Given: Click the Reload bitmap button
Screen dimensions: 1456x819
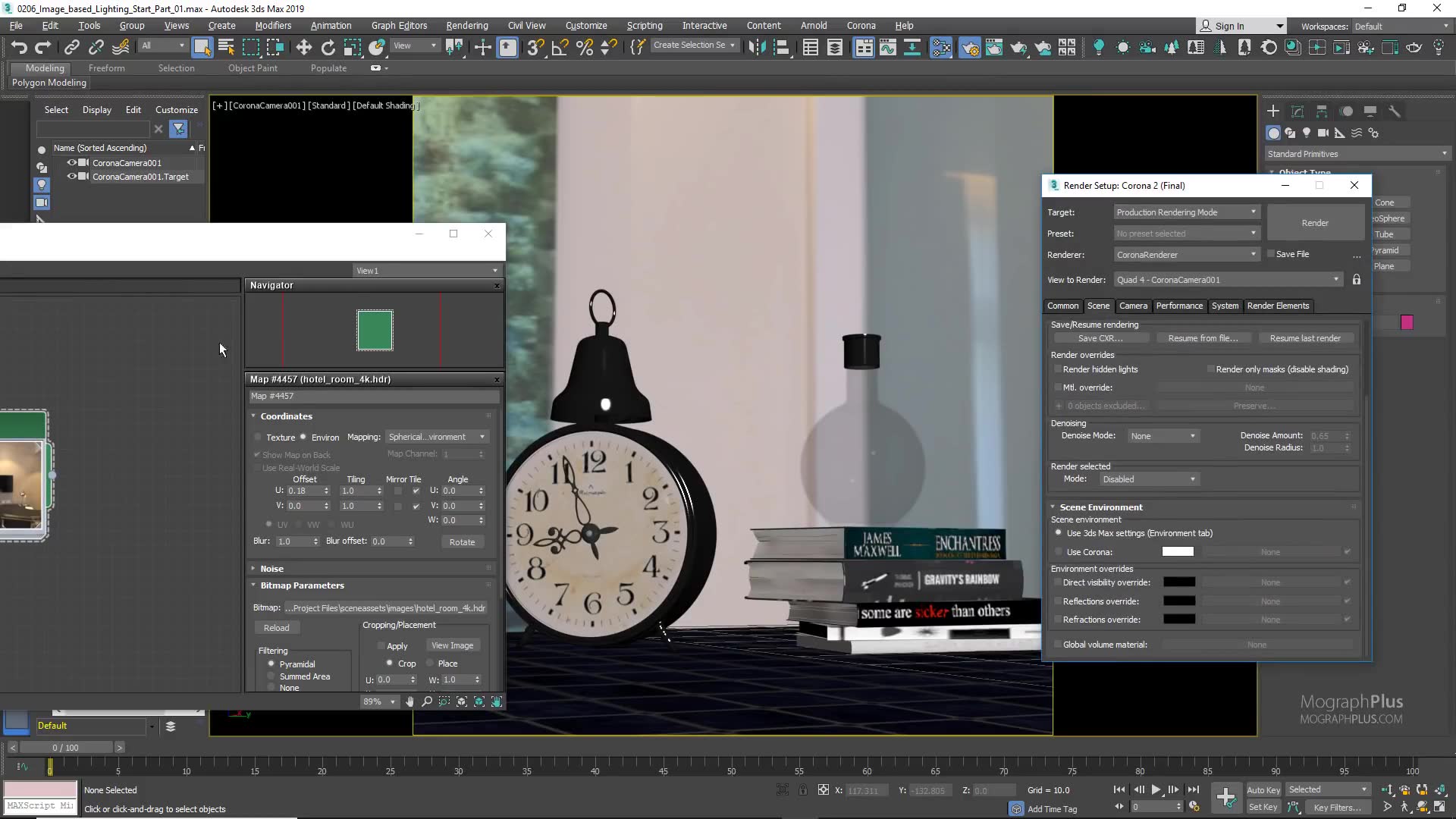Looking at the screenshot, I should click(x=276, y=628).
